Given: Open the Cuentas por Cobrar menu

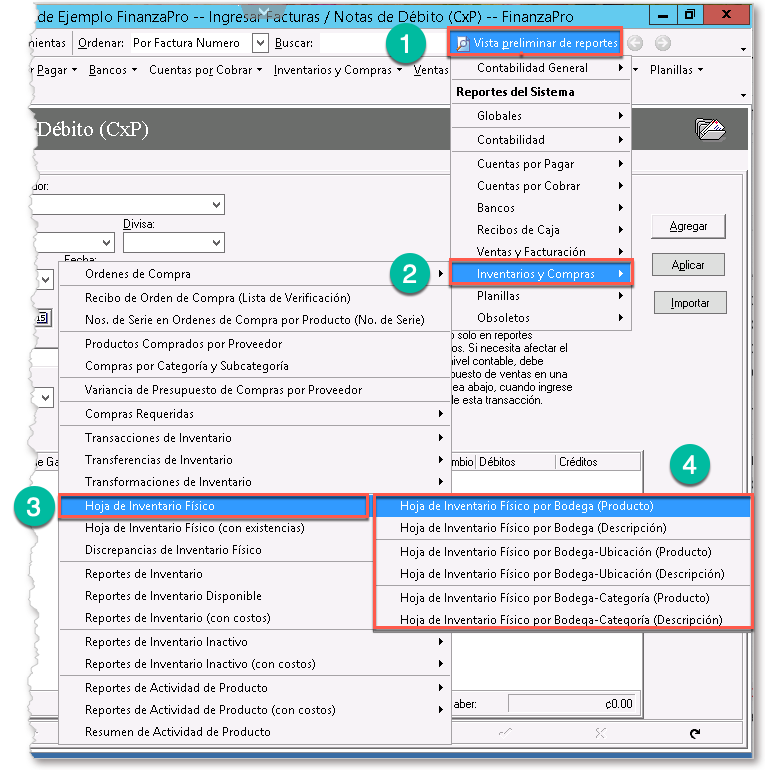Looking at the screenshot, I should (205, 70).
